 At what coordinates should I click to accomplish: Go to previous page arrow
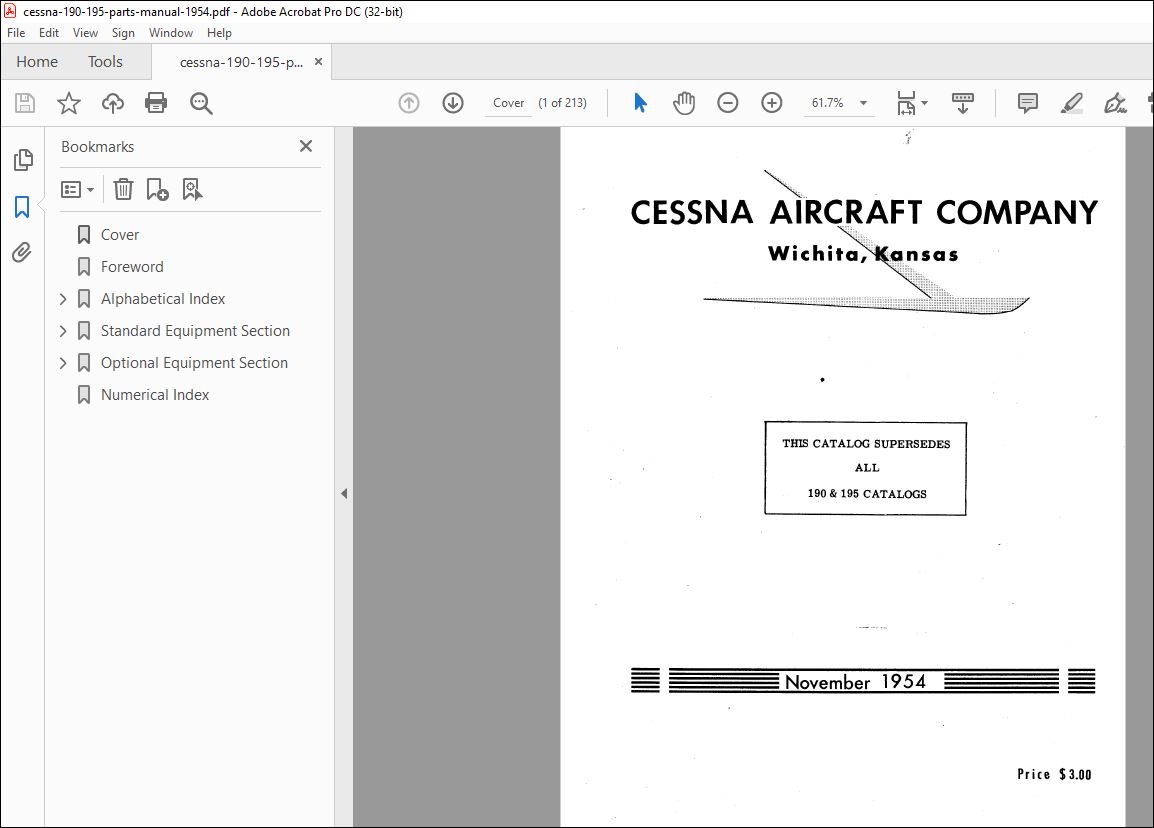point(409,103)
